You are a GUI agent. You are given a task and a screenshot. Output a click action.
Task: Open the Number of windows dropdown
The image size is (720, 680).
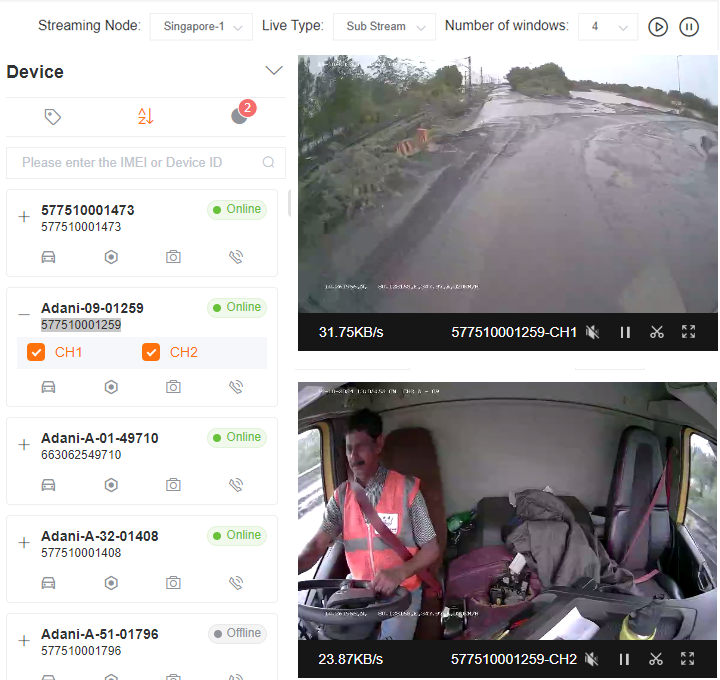(608, 27)
